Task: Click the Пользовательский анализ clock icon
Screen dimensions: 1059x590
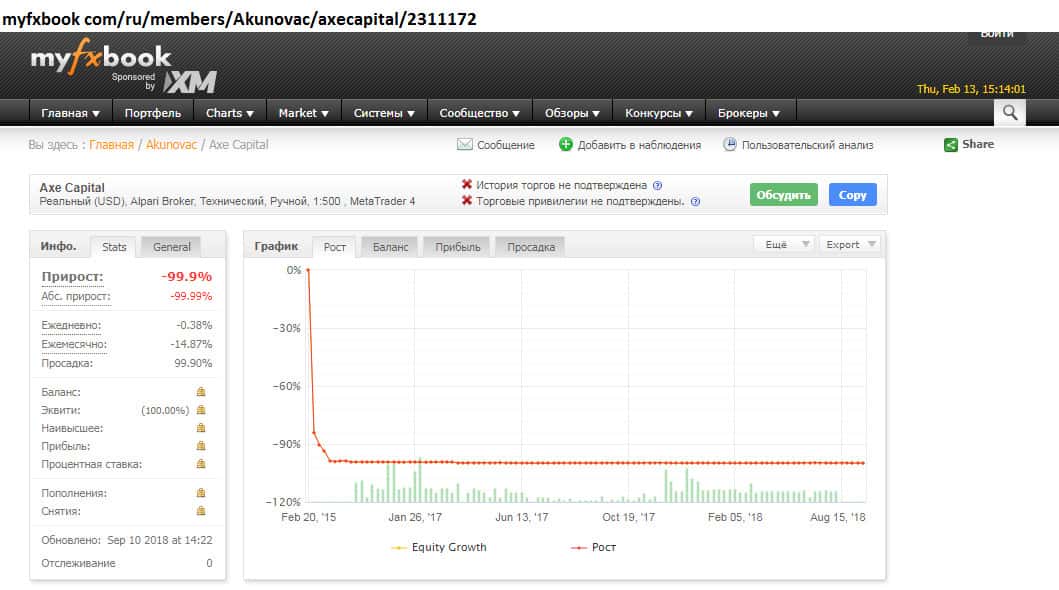Action: click(730, 145)
